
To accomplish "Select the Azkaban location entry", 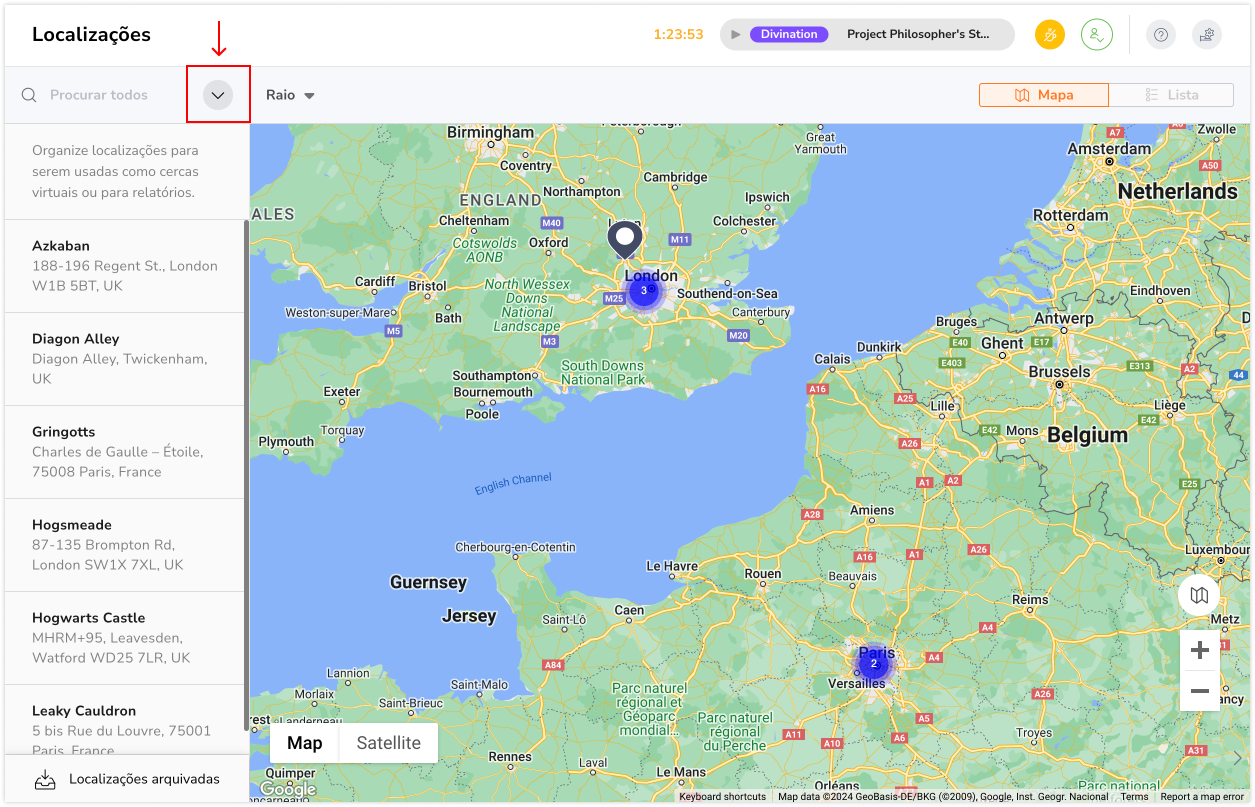I will (x=125, y=265).
